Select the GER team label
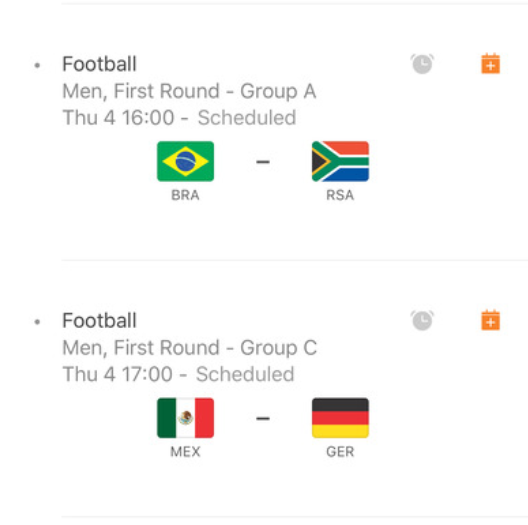 [340, 452]
